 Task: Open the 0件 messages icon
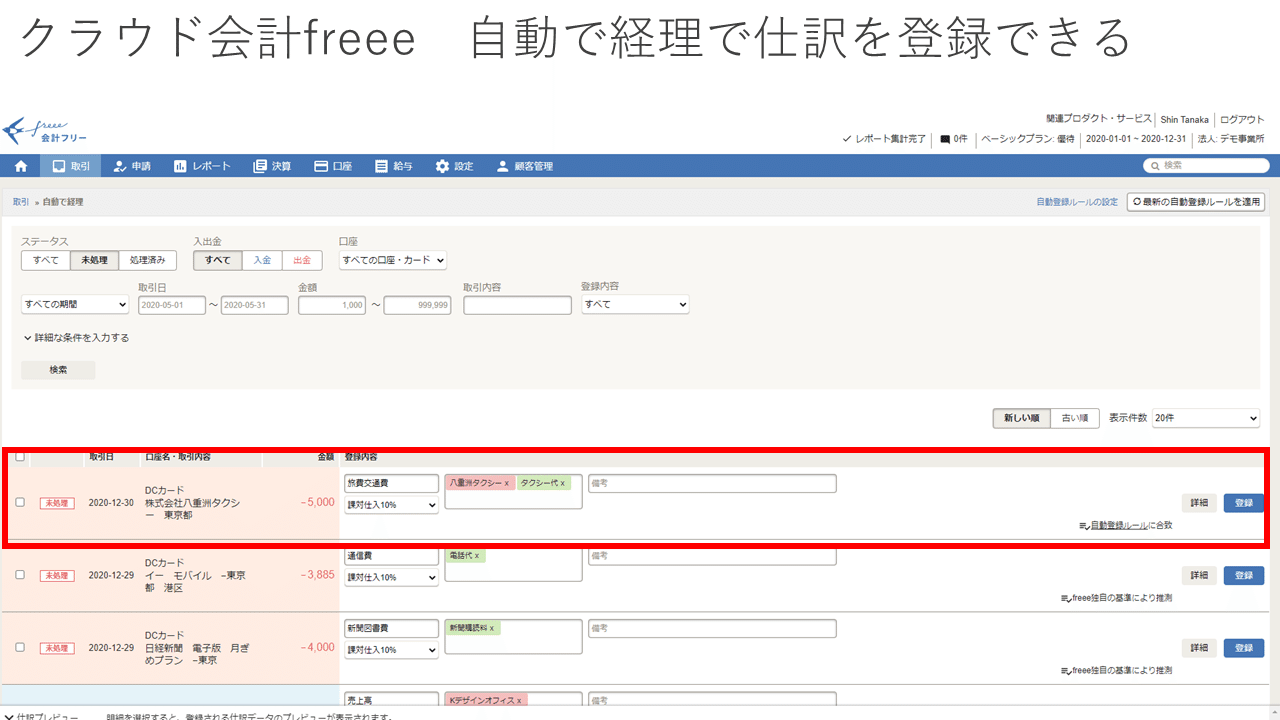tap(953, 139)
